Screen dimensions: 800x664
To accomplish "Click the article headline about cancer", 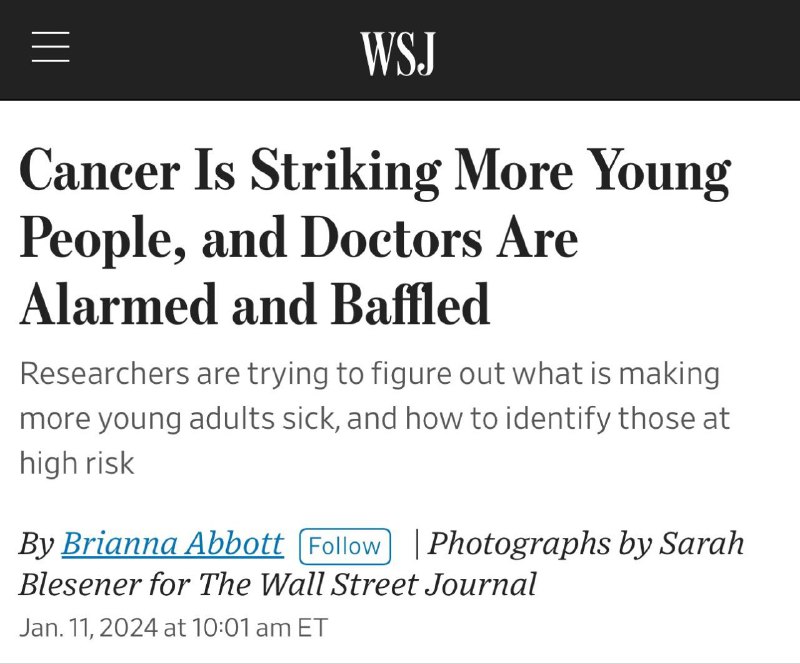I will 376,236.
